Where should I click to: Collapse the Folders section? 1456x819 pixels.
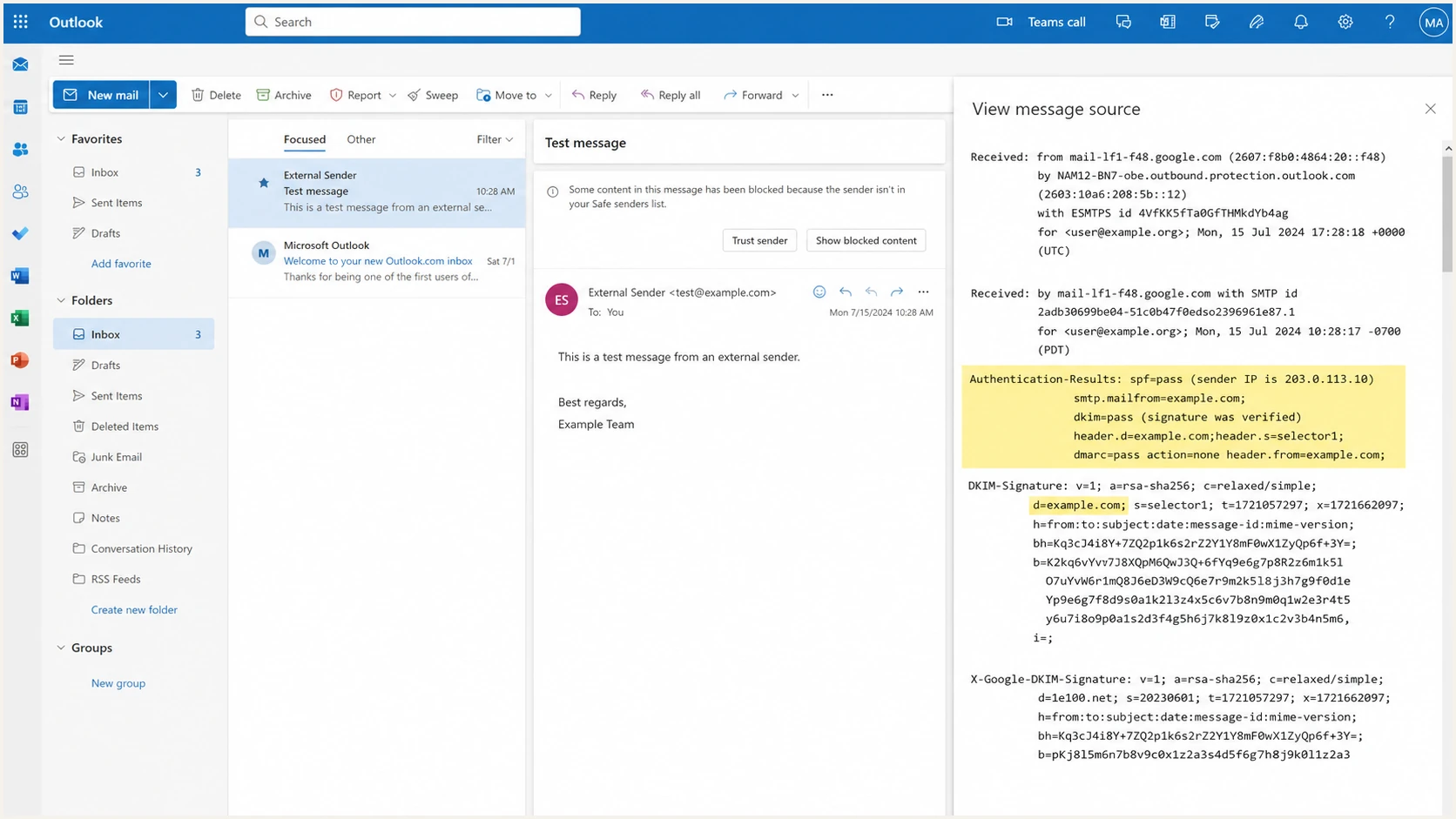[61, 300]
